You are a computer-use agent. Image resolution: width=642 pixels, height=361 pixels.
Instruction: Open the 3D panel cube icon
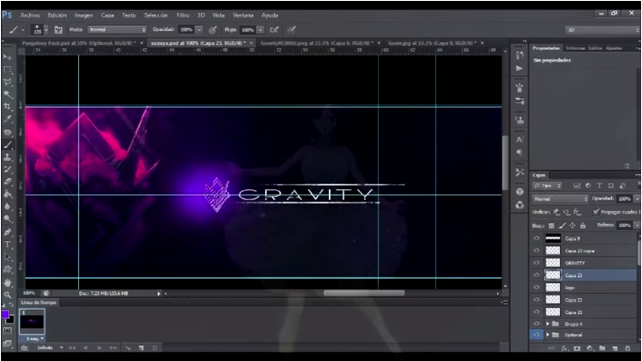[519, 192]
